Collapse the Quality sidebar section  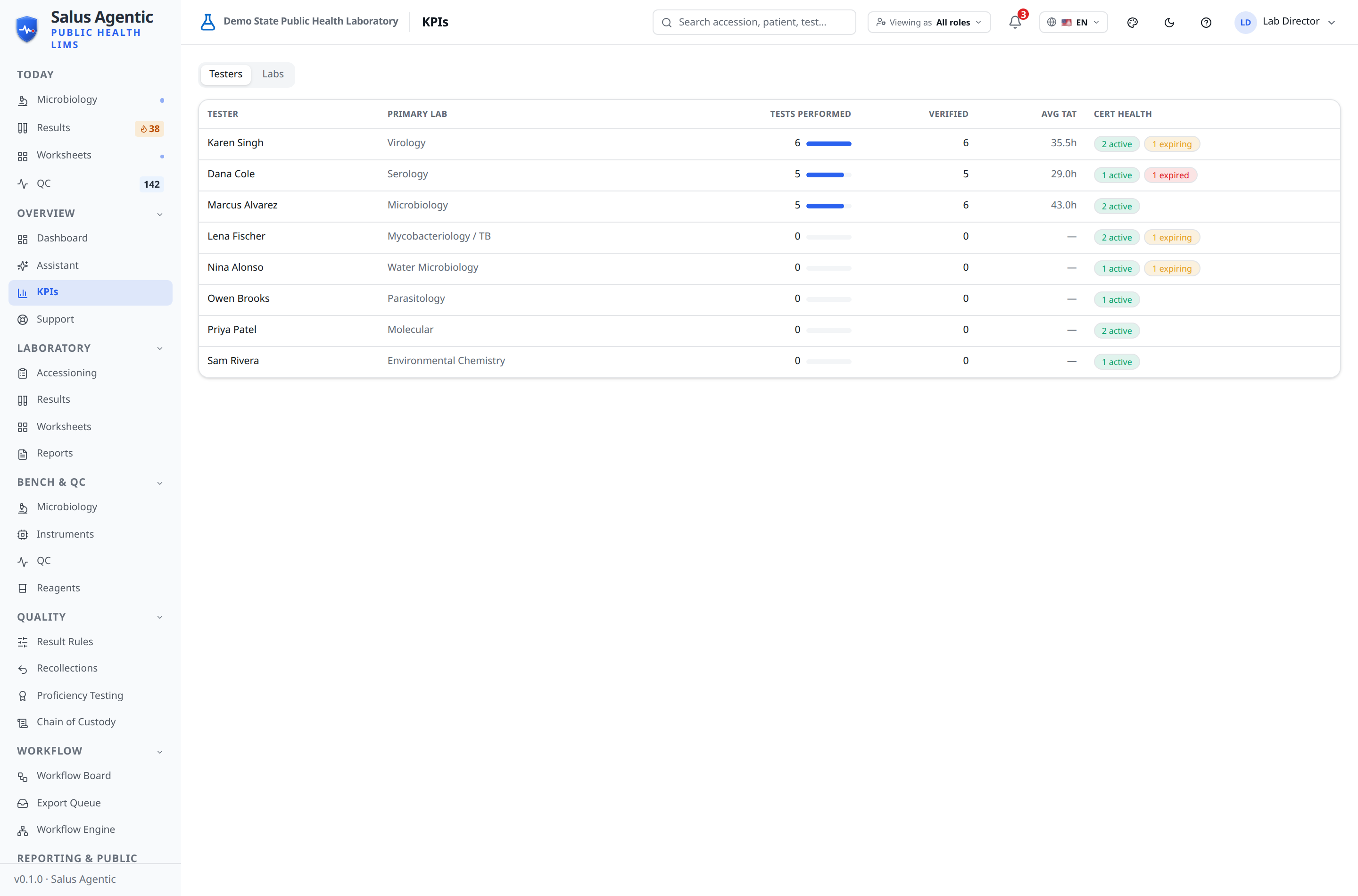160,617
